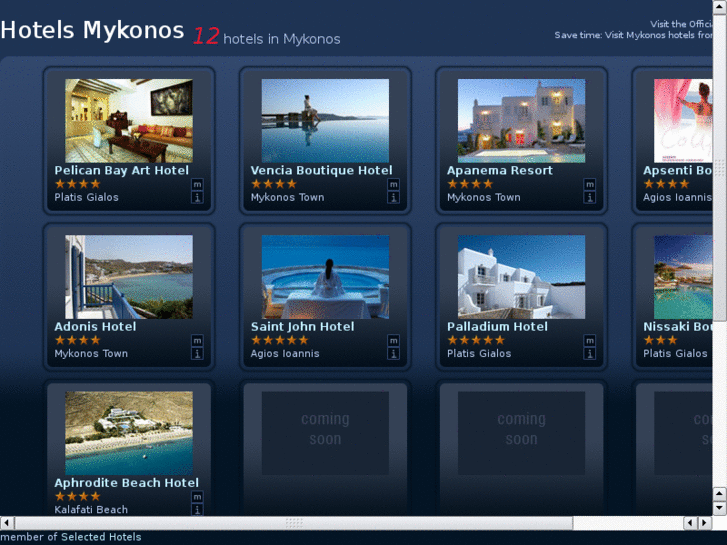Image resolution: width=727 pixels, height=545 pixels.
Task: Click the Nissaki hotel title
Action: point(677,327)
